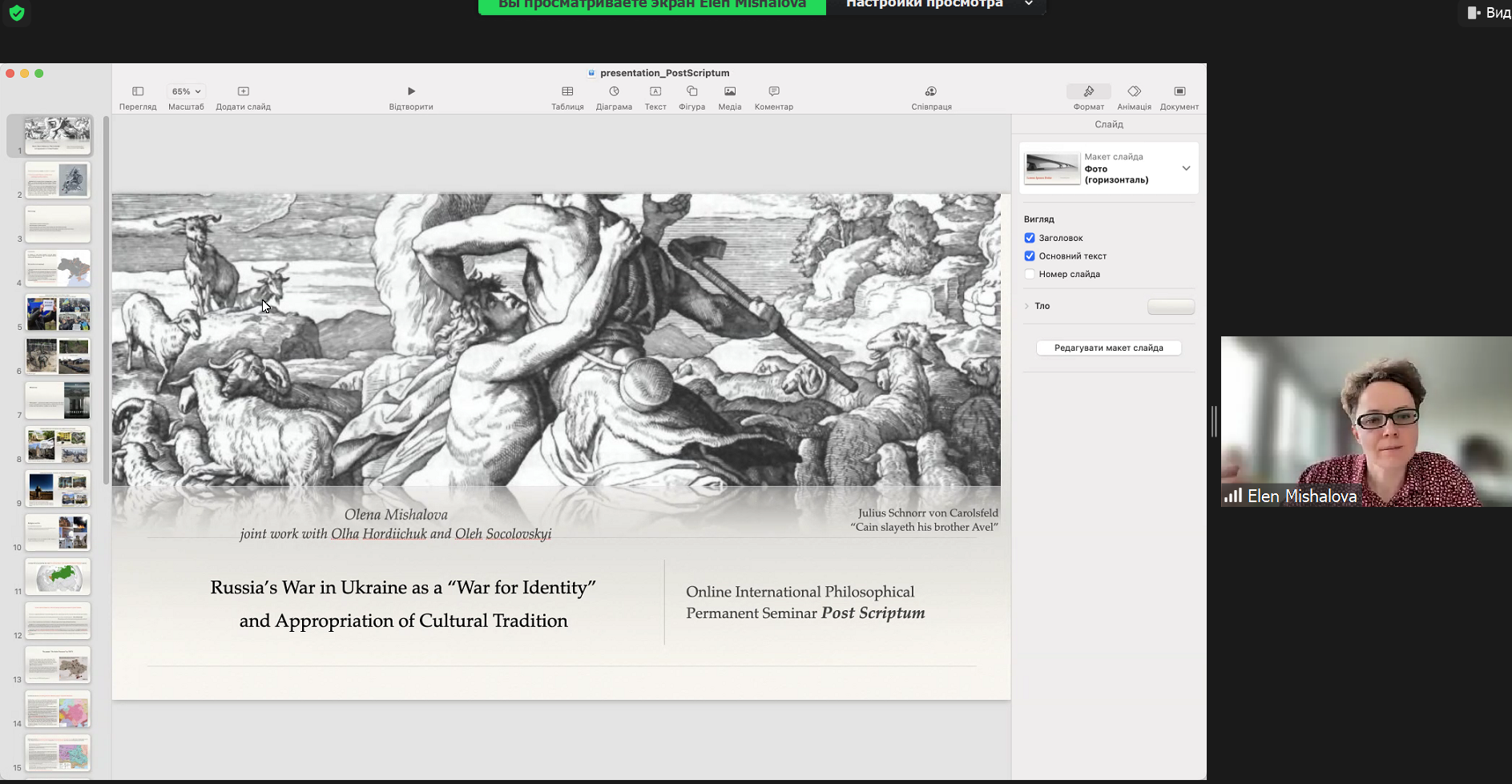
Task: Select slide 9 thumbnail in navigator
Action: tap(58, 488)
